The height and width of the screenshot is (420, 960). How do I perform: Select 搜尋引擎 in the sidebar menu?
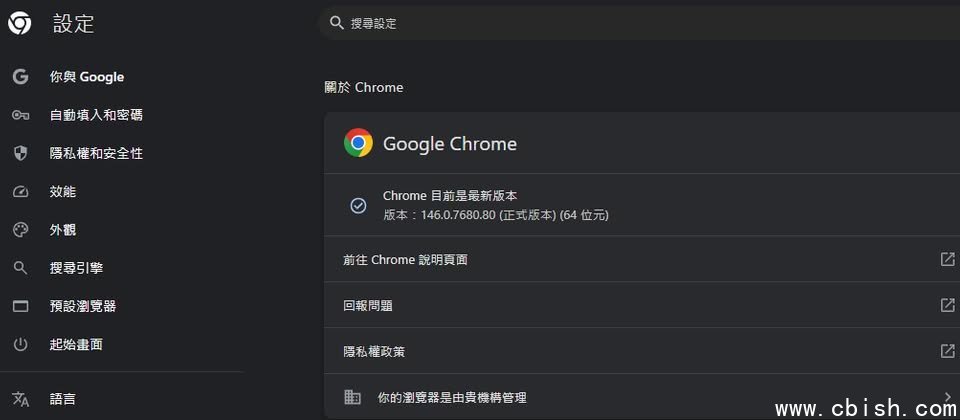(x=76, y=268)
